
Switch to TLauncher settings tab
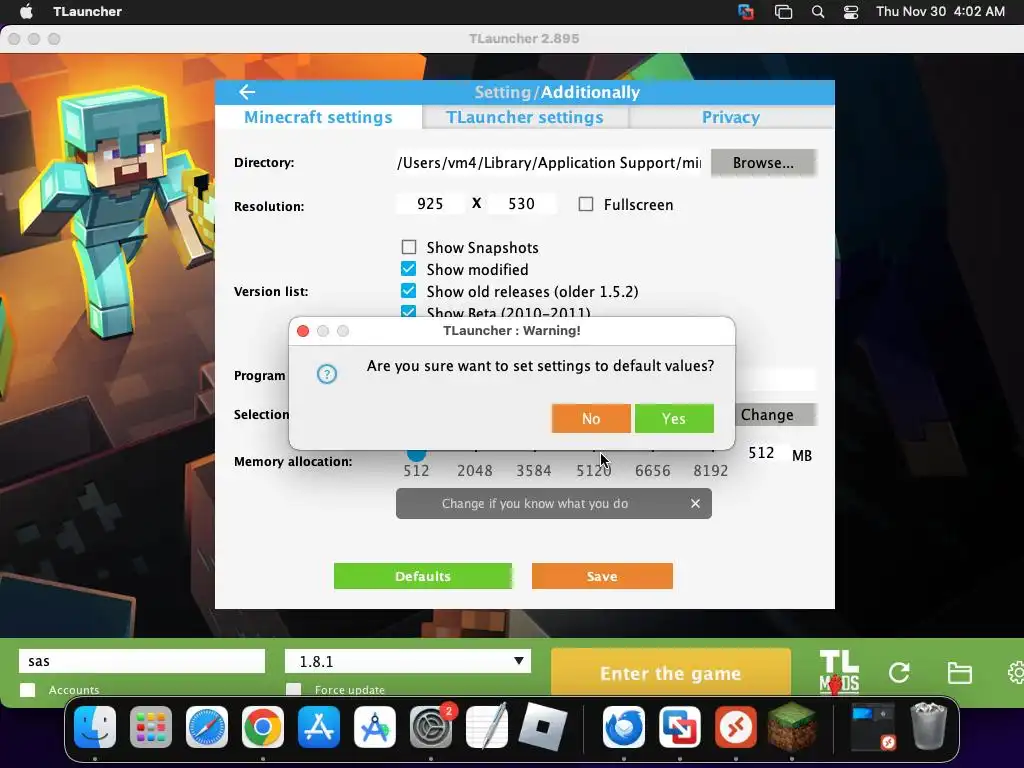point(524,117)
